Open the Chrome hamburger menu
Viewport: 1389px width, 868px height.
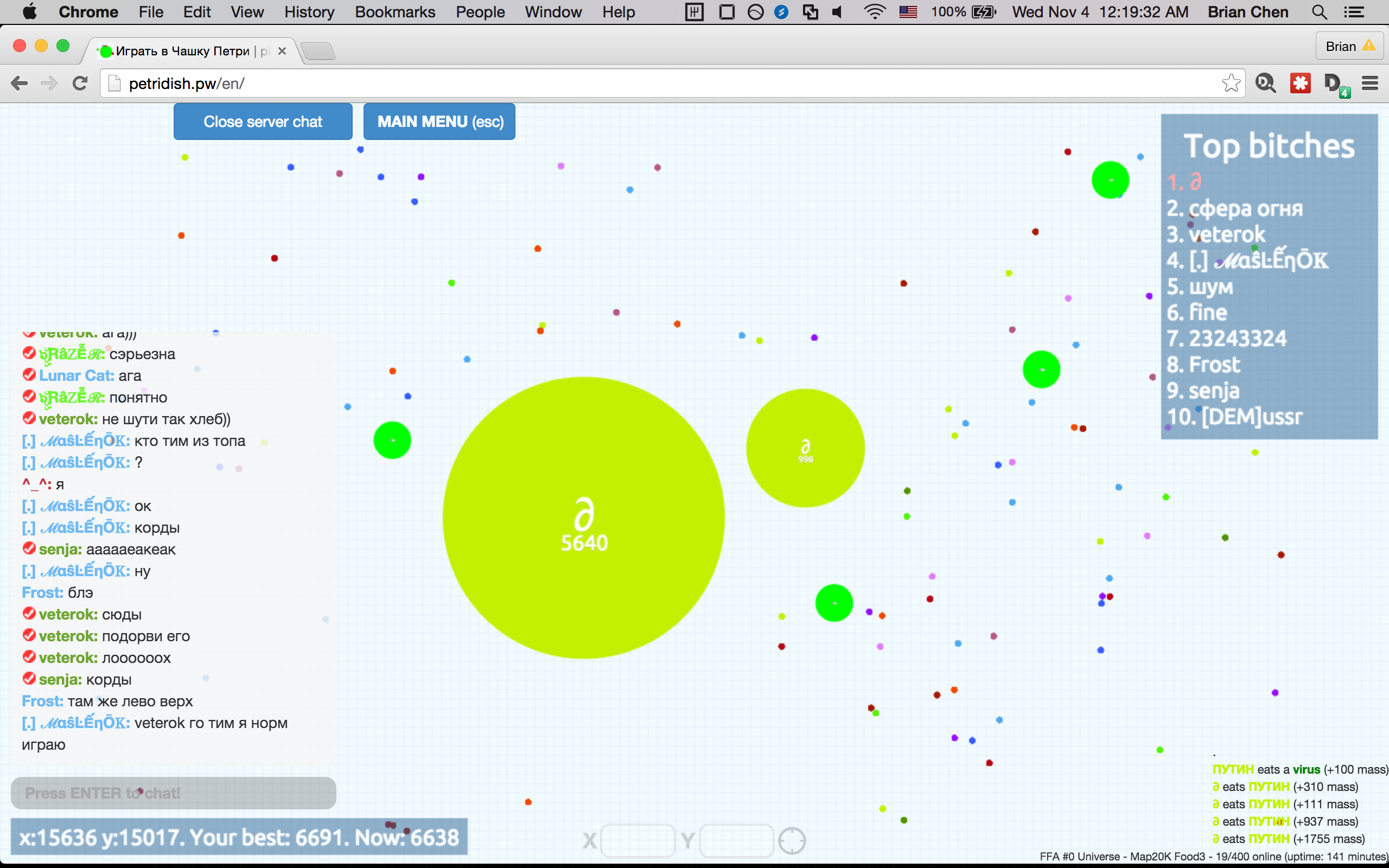click(x=1370, y=84)
